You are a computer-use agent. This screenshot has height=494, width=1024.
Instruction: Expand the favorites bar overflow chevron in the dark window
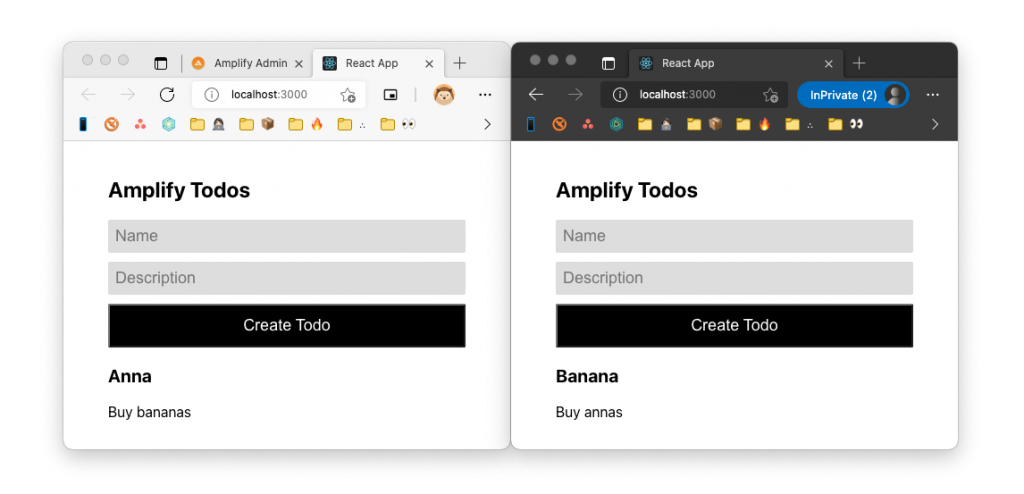[x=935, y=124]
